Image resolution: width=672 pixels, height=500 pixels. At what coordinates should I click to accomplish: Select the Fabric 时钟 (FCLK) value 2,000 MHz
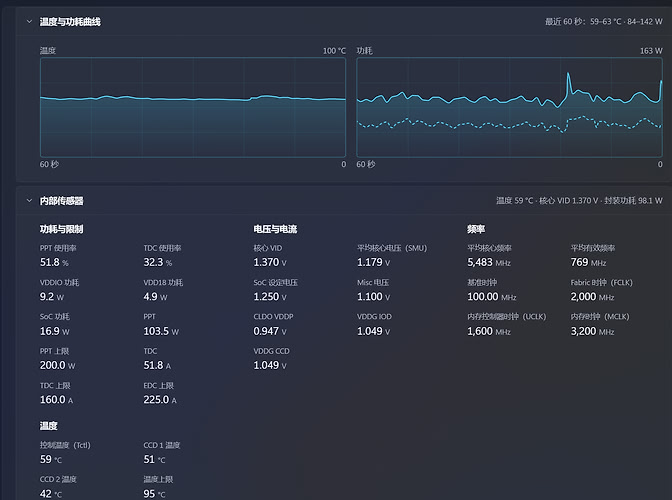pyautogui.click(x=592, y=296)
